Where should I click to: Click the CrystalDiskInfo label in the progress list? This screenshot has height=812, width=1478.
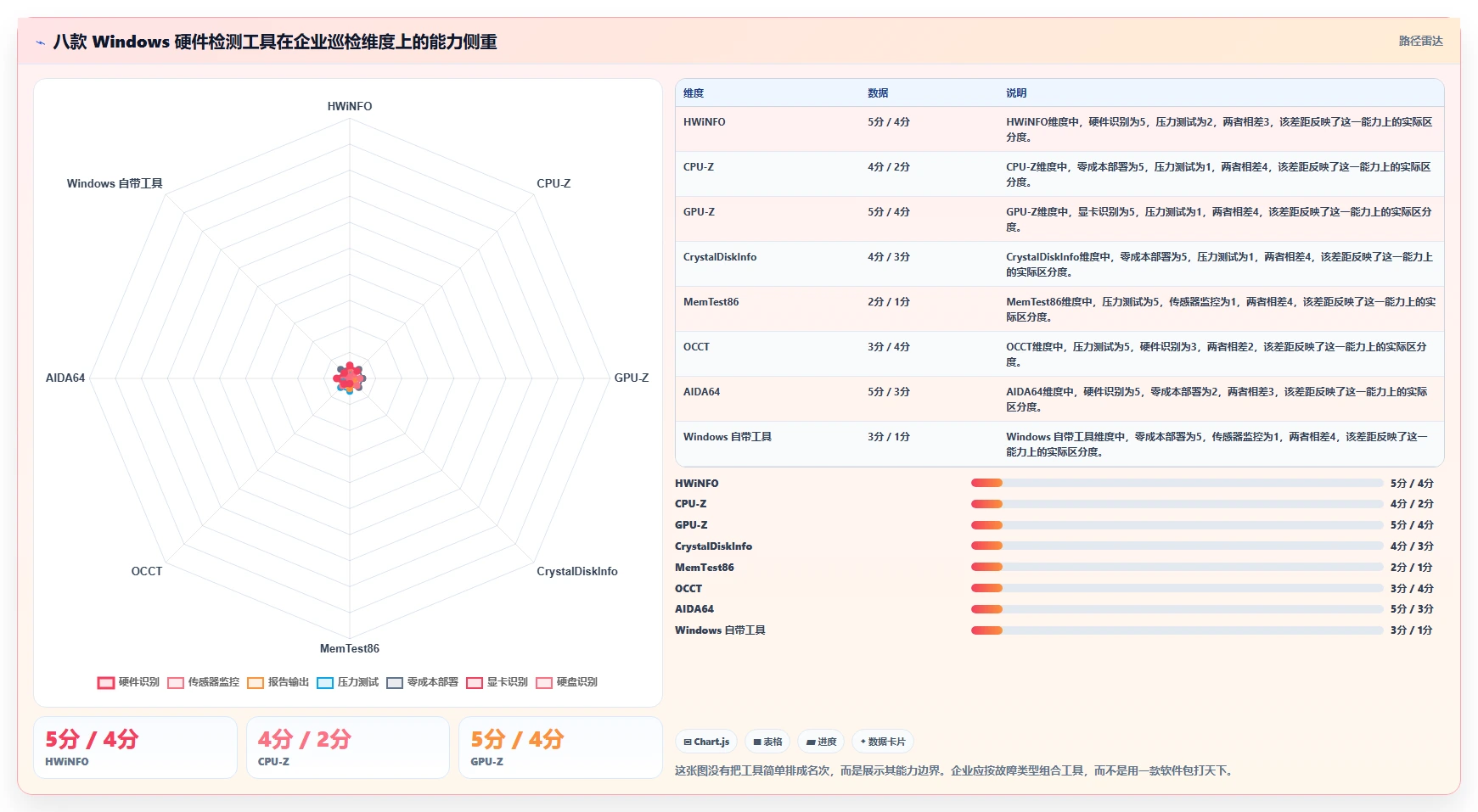point(713,546)
